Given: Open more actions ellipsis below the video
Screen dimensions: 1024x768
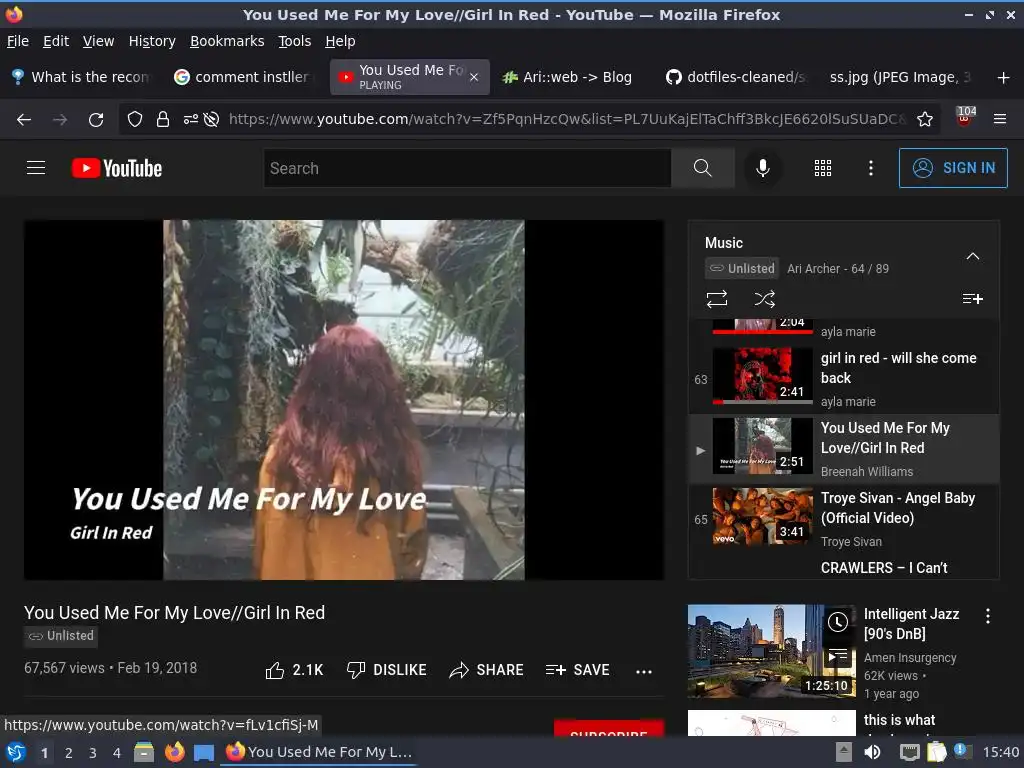Looking at the screenshot, I should click(x=644, y=671).
